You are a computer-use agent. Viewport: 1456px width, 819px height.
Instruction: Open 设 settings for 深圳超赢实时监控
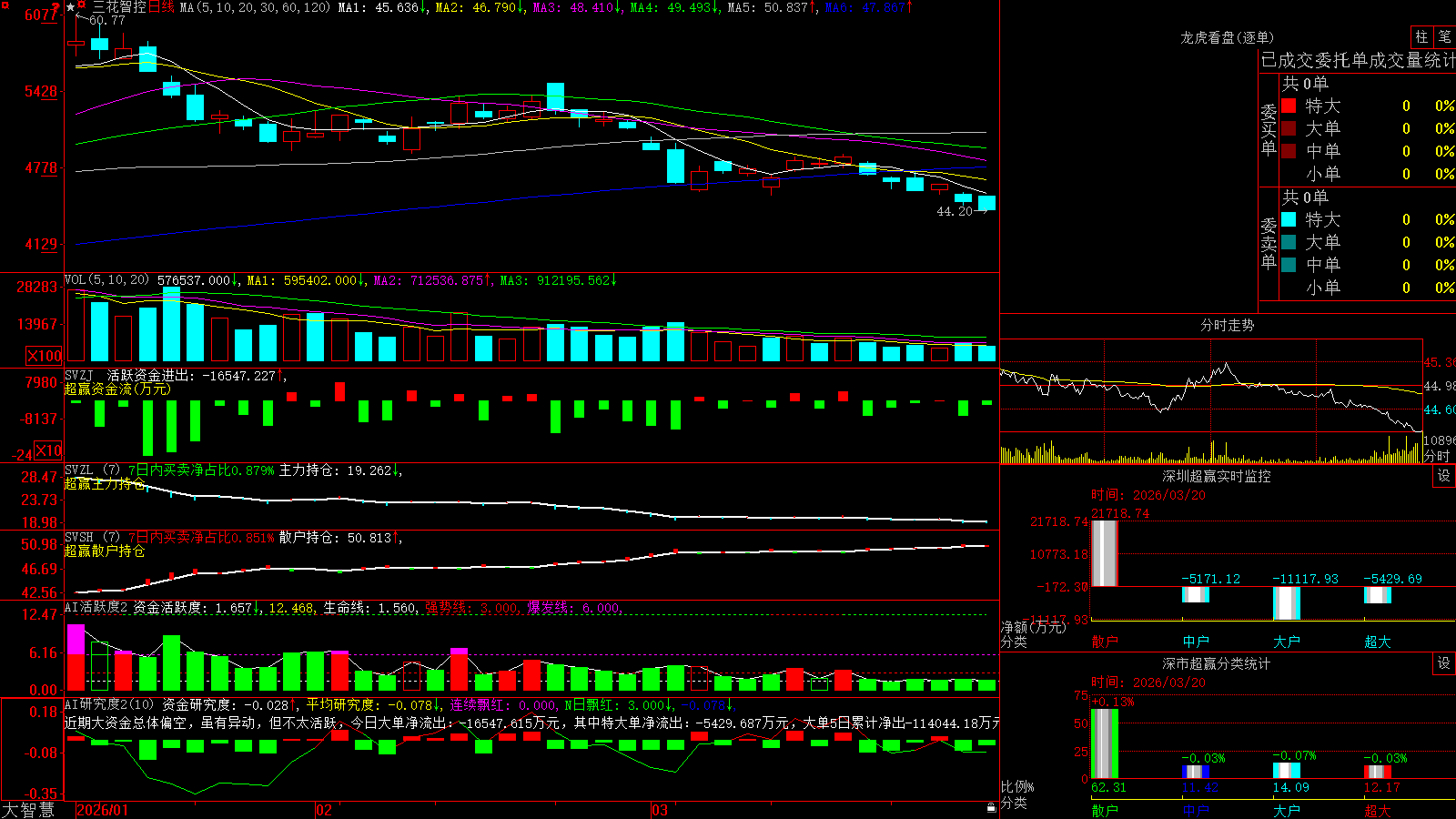[1444, 476]
